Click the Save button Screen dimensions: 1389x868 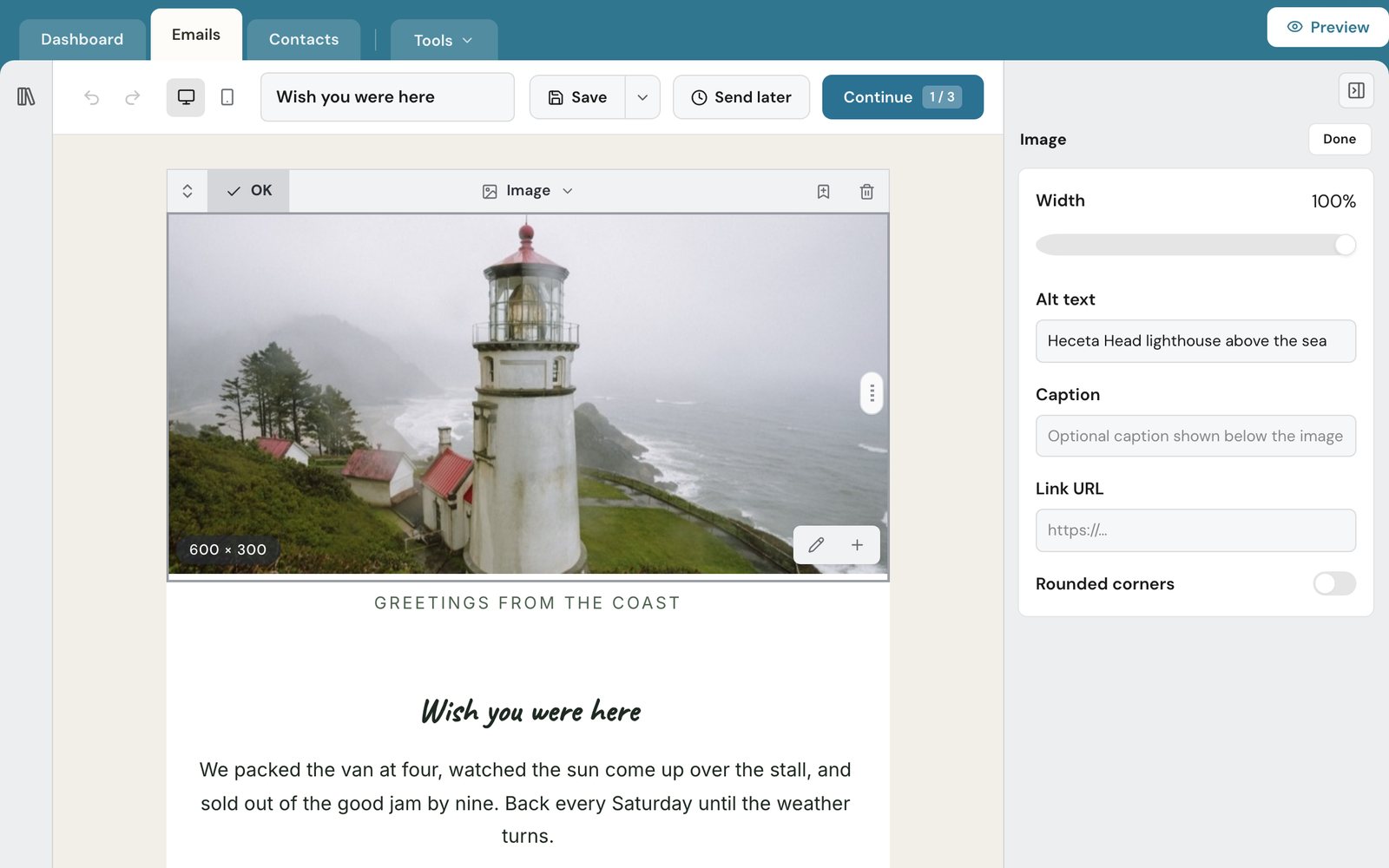[577, 97]
